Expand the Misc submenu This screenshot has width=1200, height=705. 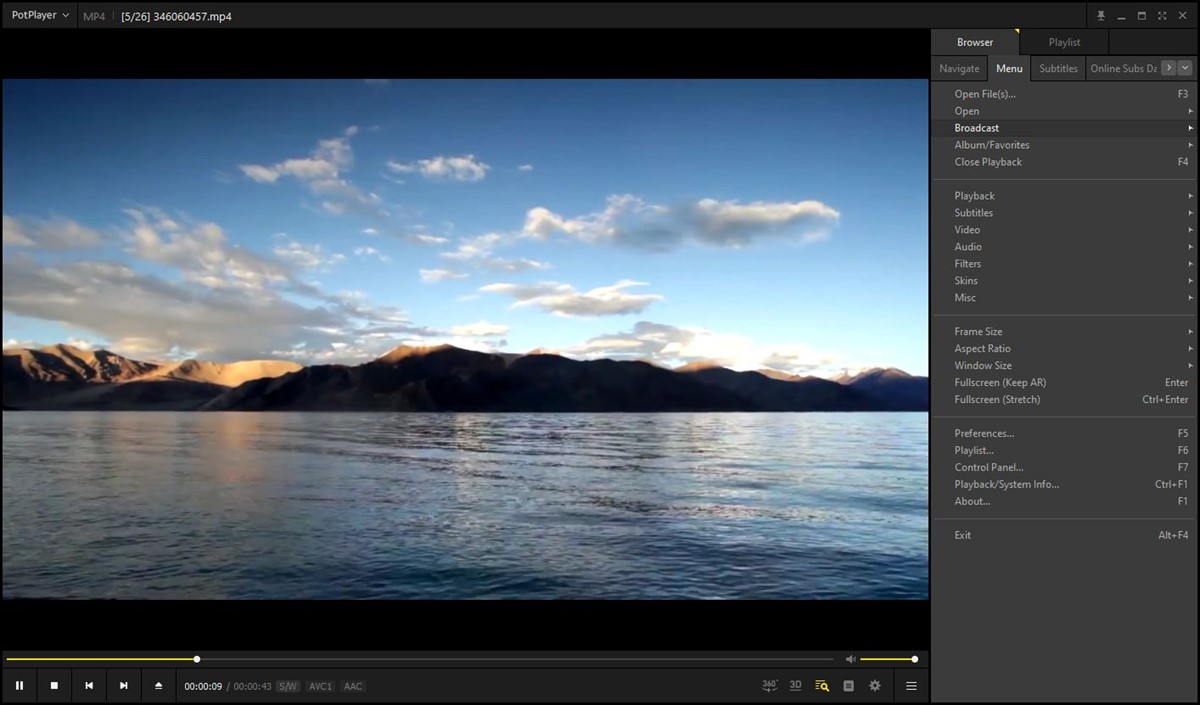point(1064,298)
